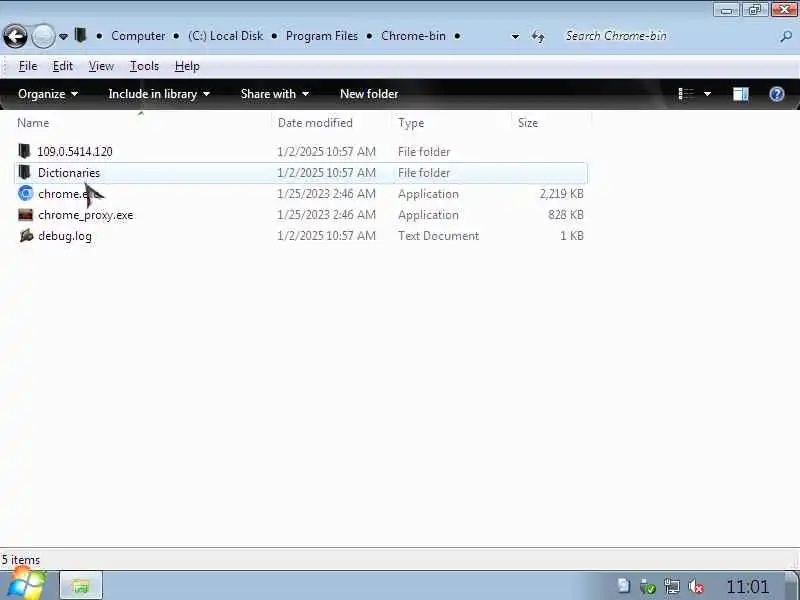Screen dimensions: 800x600
Task: Select the debug.log file icon
Action: point(26,236)
